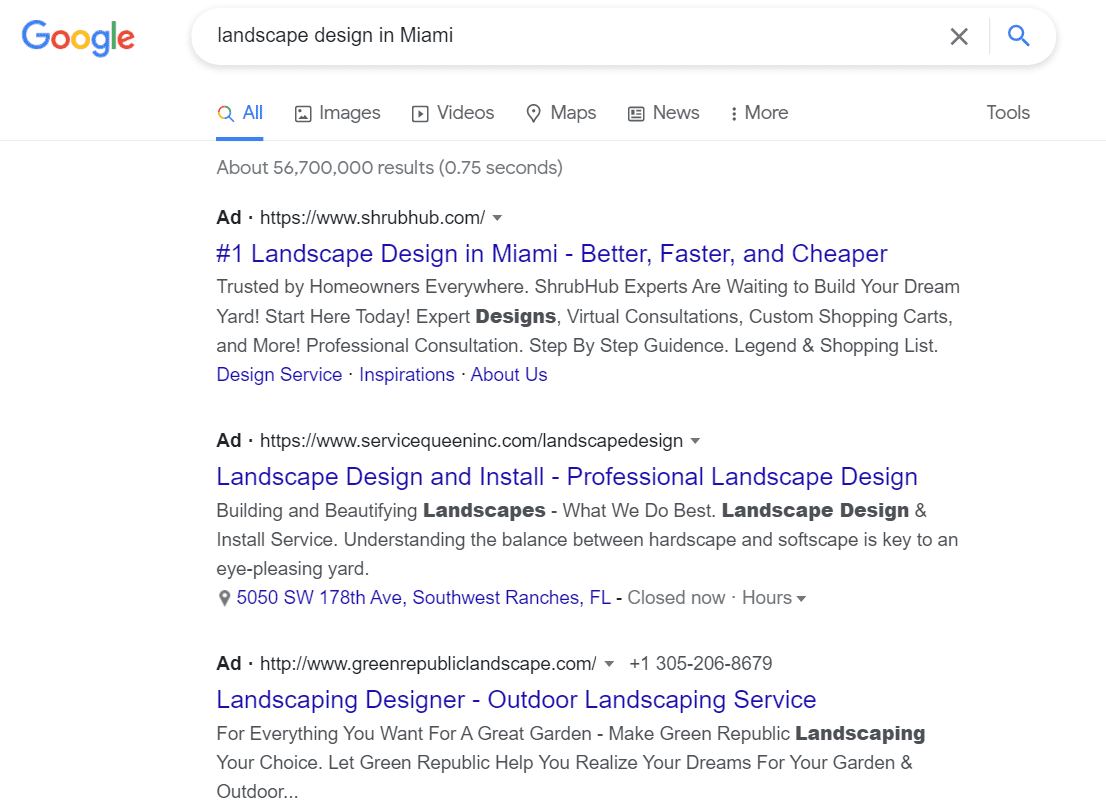The width and height of the screenshot is (1106, 807).
Task: Open the servicequeeninc.com ad dropdown arrow
Action: [695, 440]
